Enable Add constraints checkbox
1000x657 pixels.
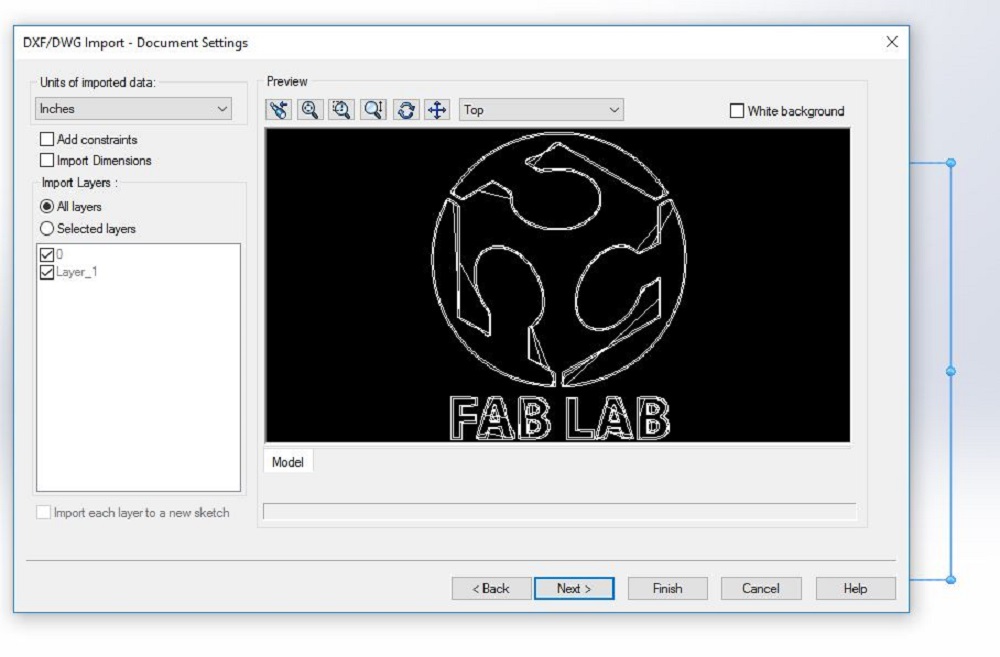[x=47, y=139]
